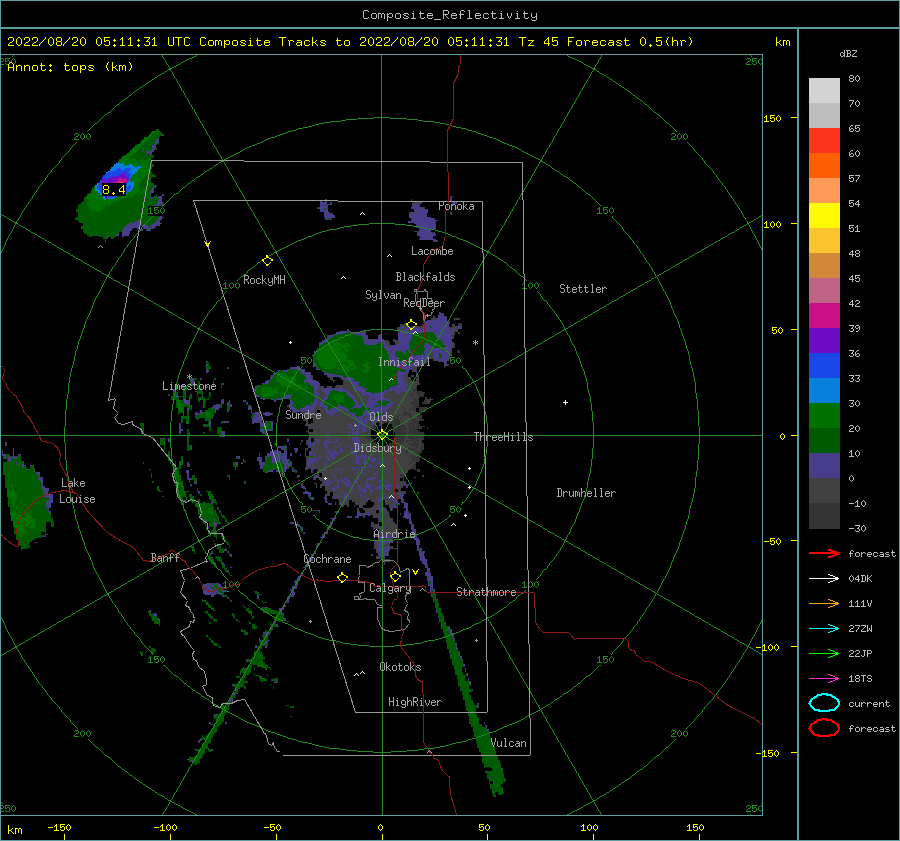The width and height of the screenshot is (900, 841).
Task: Pick the yellow 51-54 dBZ swatch
Action: coord(824,216)
